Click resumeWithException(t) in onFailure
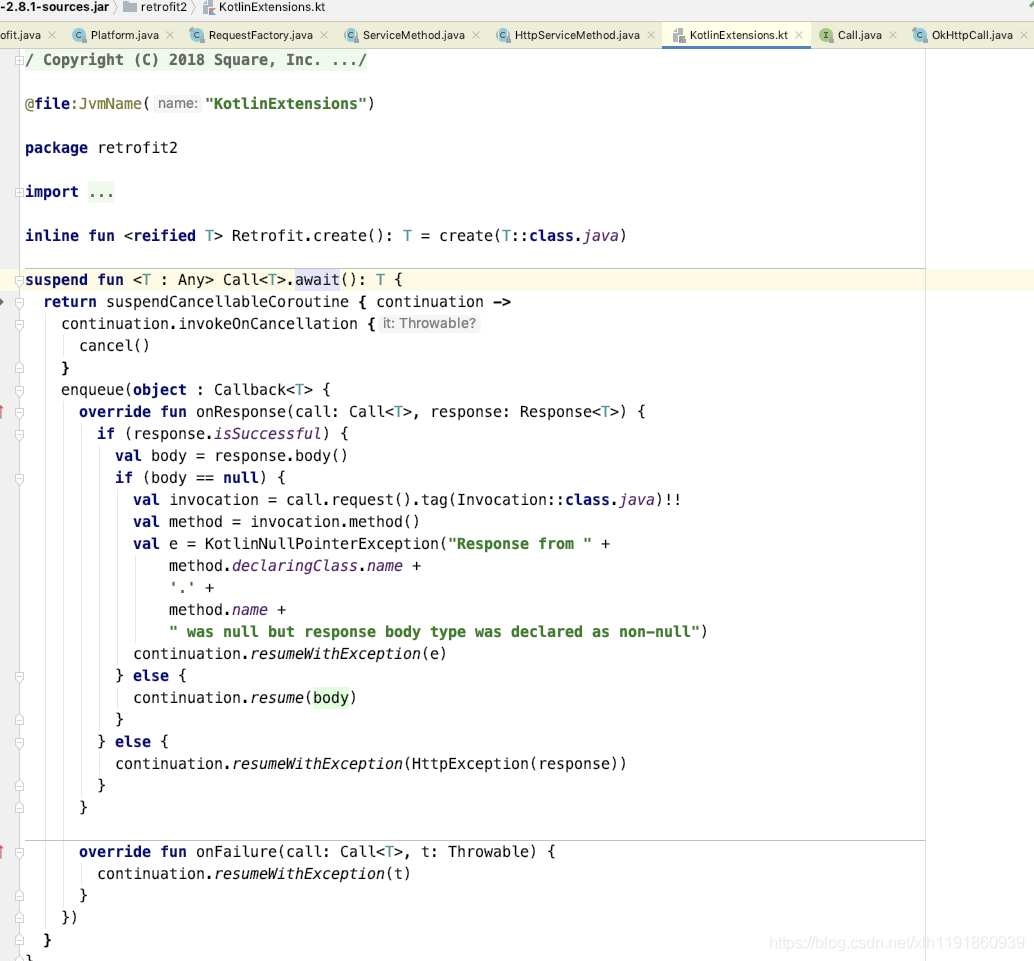 (x=312, y=874)
